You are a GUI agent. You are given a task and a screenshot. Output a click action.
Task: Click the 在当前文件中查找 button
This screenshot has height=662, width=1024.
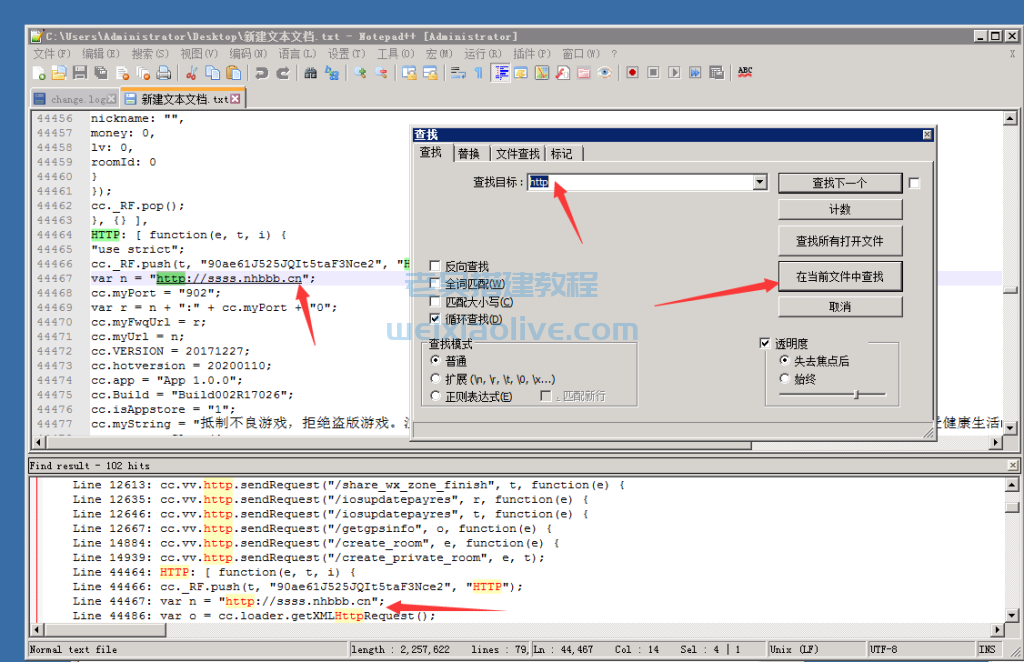point(841,276)
